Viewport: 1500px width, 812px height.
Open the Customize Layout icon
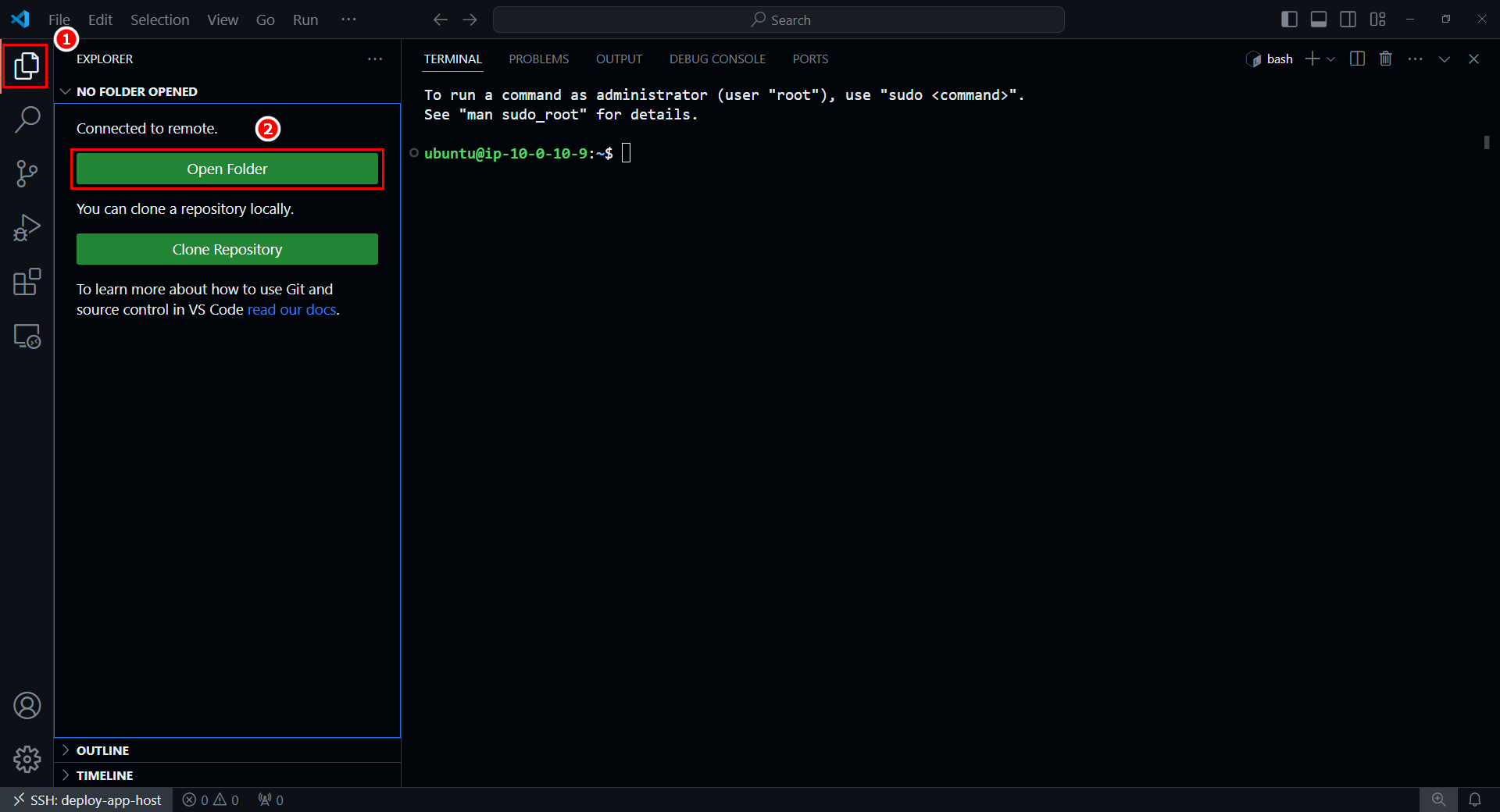[1378, 20]
